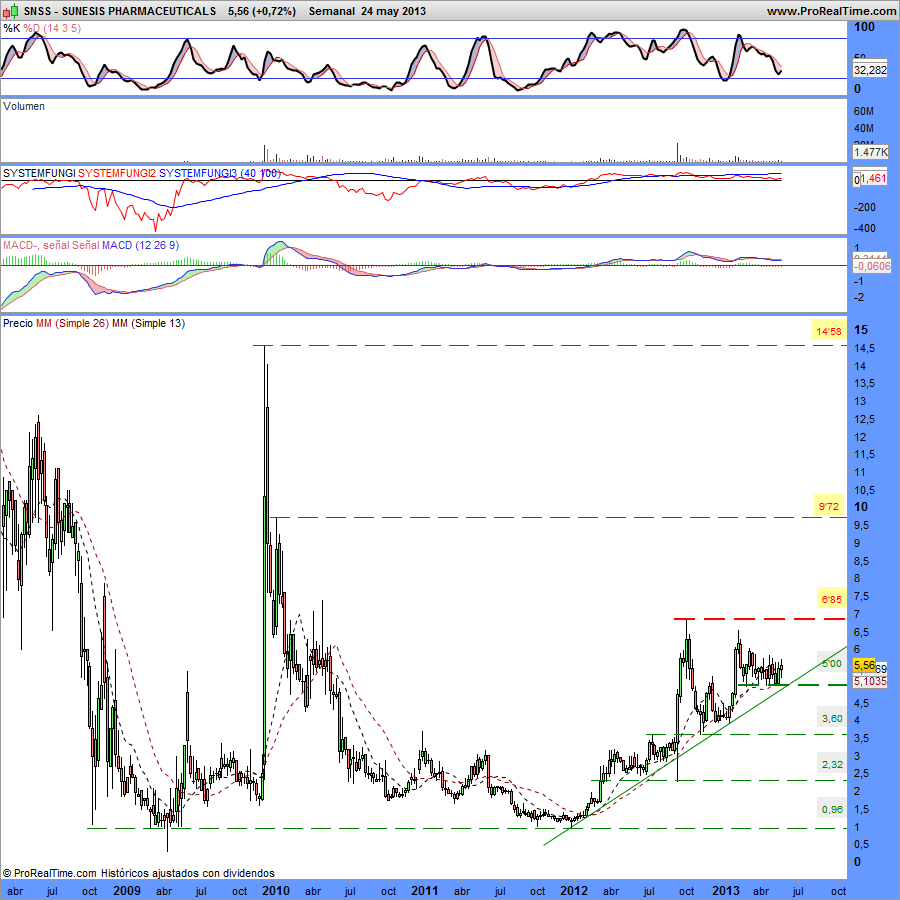Click the Históricos ajustados con dividendos text
The width and height of the screenshot is (900, 900).
tap(188, 873)
